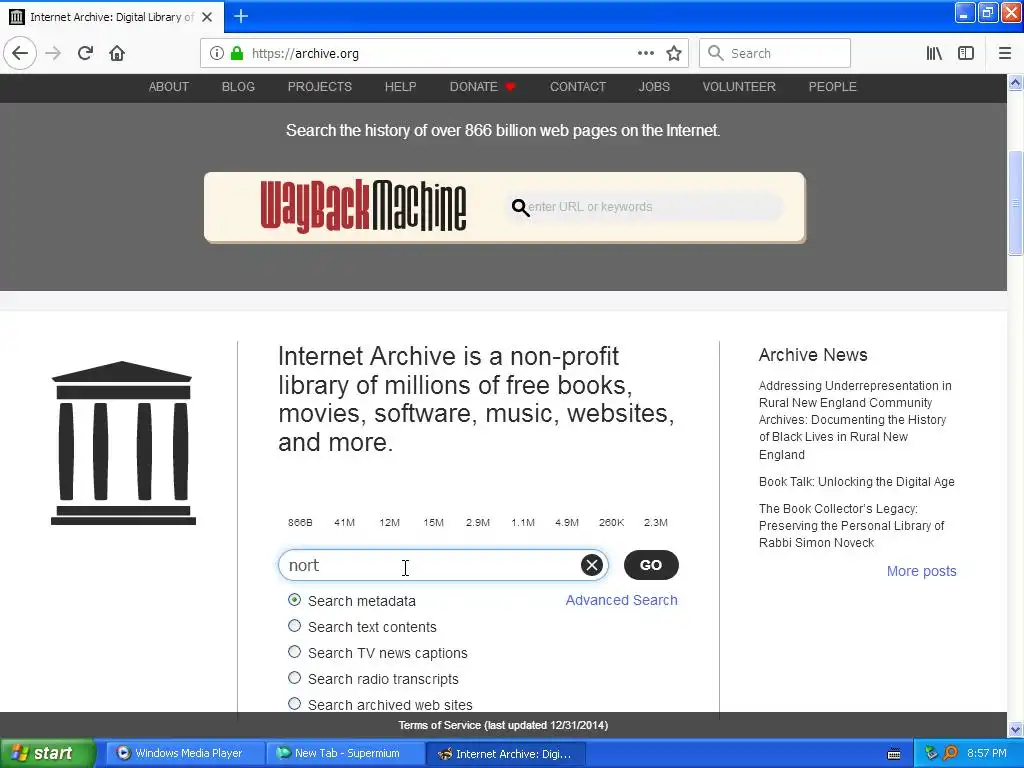Clear the search box with X icon
The height and width of the screenshot is (768, 1024).
[x=592, y=565]
